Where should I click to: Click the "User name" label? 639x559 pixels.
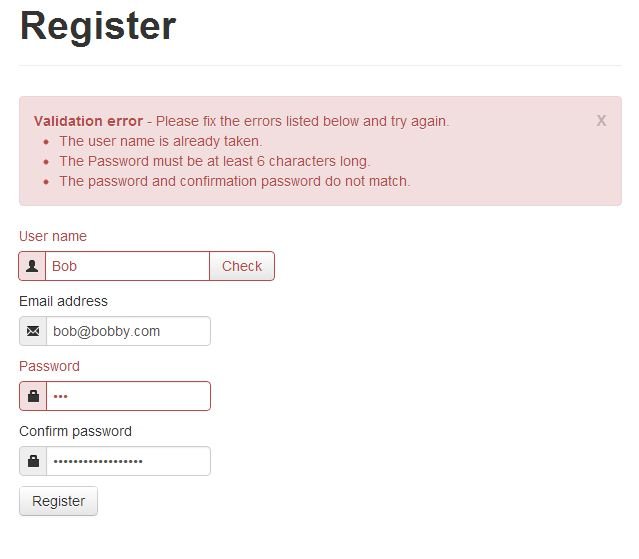[x=53, y=236]
